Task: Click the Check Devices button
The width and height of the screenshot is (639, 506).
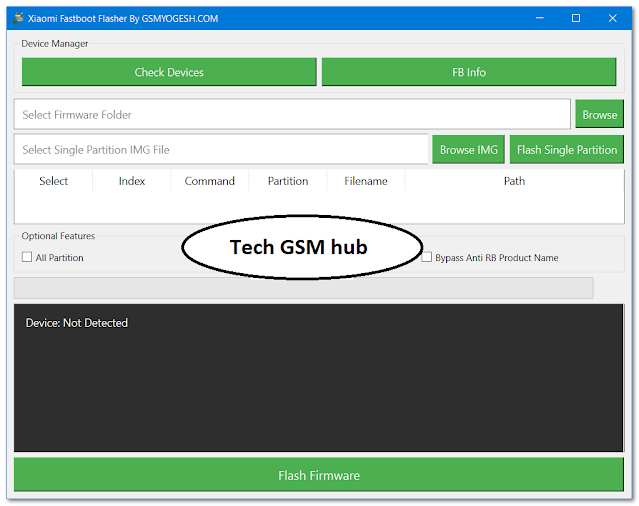Action: point(169,72)
